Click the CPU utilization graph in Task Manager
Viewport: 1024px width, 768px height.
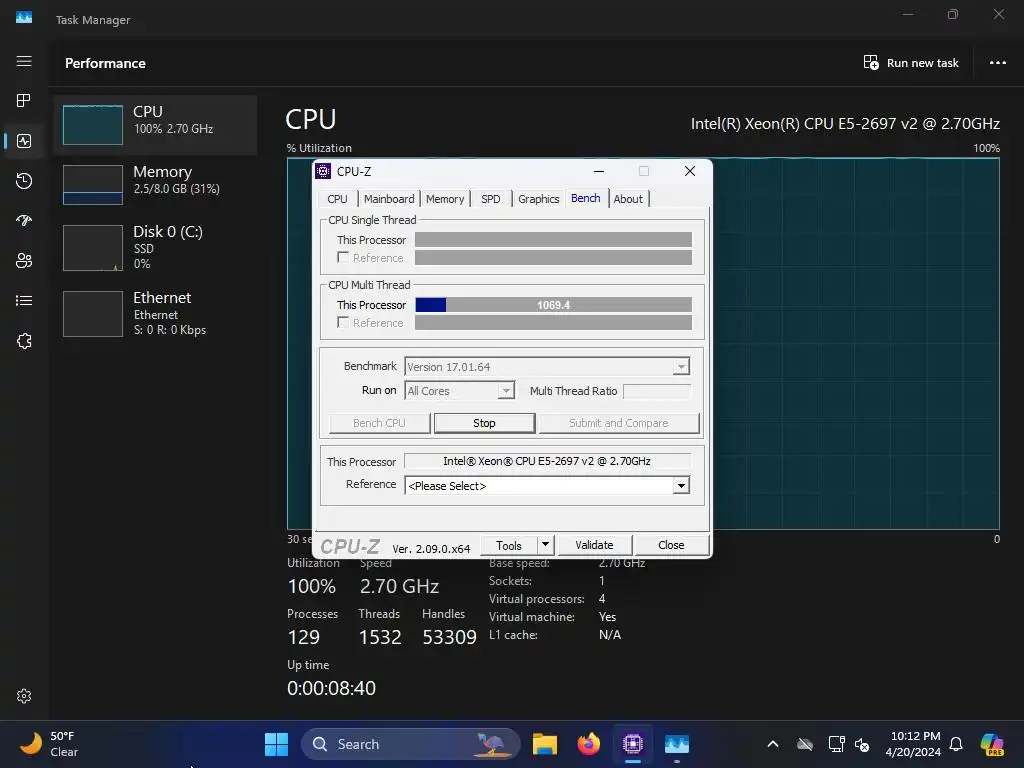pyautogui.click(x=856, y=343)
